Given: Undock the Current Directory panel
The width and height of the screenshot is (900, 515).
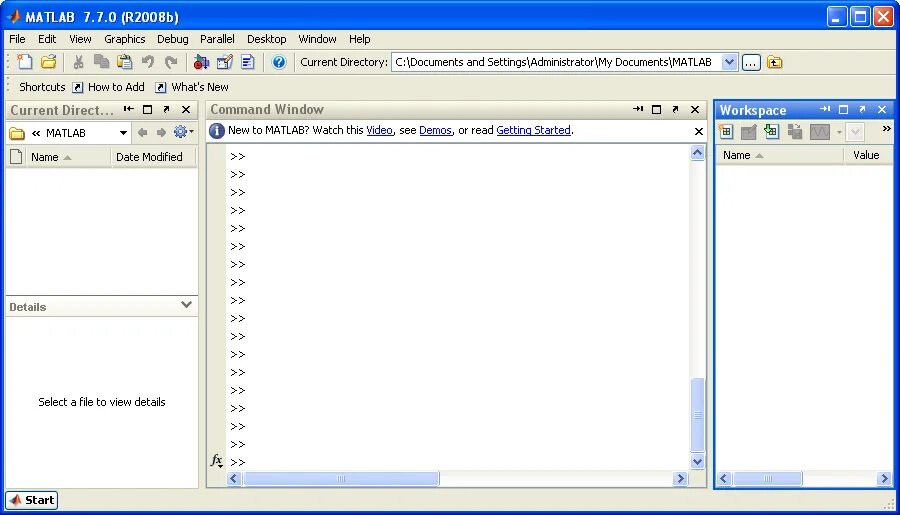Looking at the screenshot, I should click(166, 109).
